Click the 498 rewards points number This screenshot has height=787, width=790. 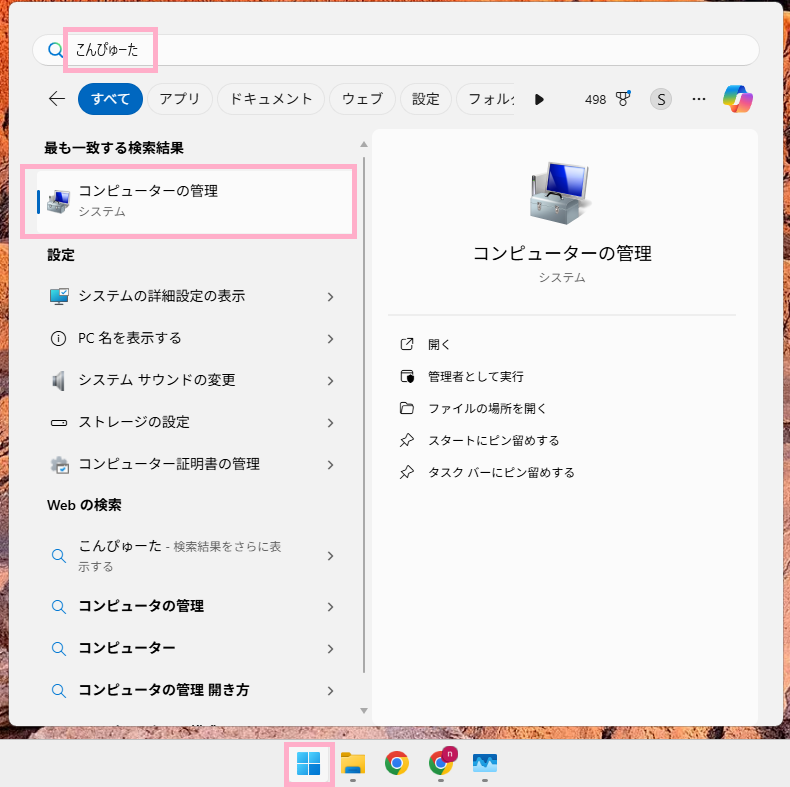click(x=595, y=99)
